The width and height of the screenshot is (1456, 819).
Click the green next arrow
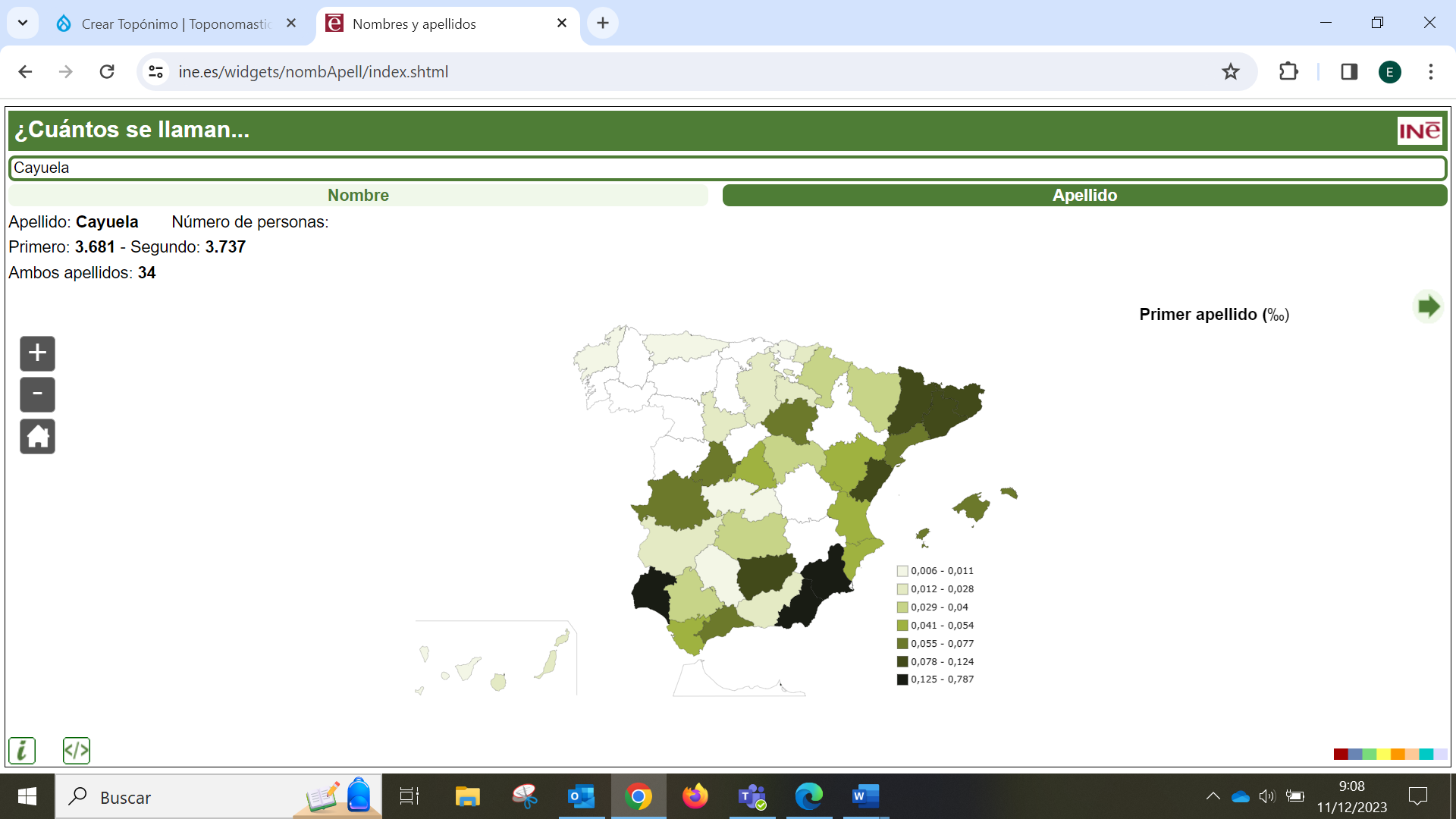point(1428,307)
